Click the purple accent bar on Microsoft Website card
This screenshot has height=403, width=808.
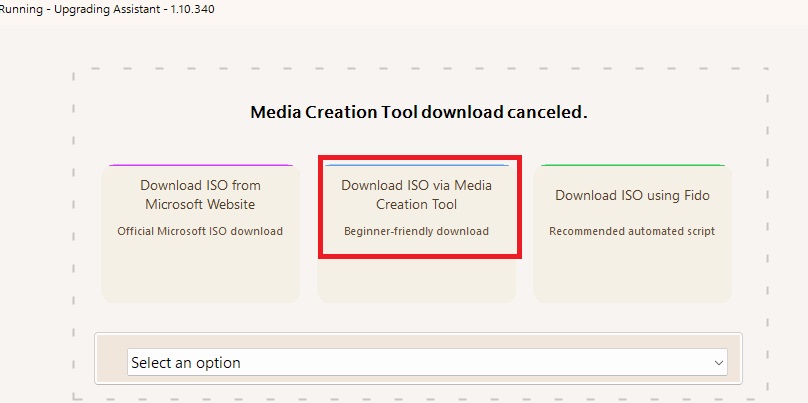point(200,165)
